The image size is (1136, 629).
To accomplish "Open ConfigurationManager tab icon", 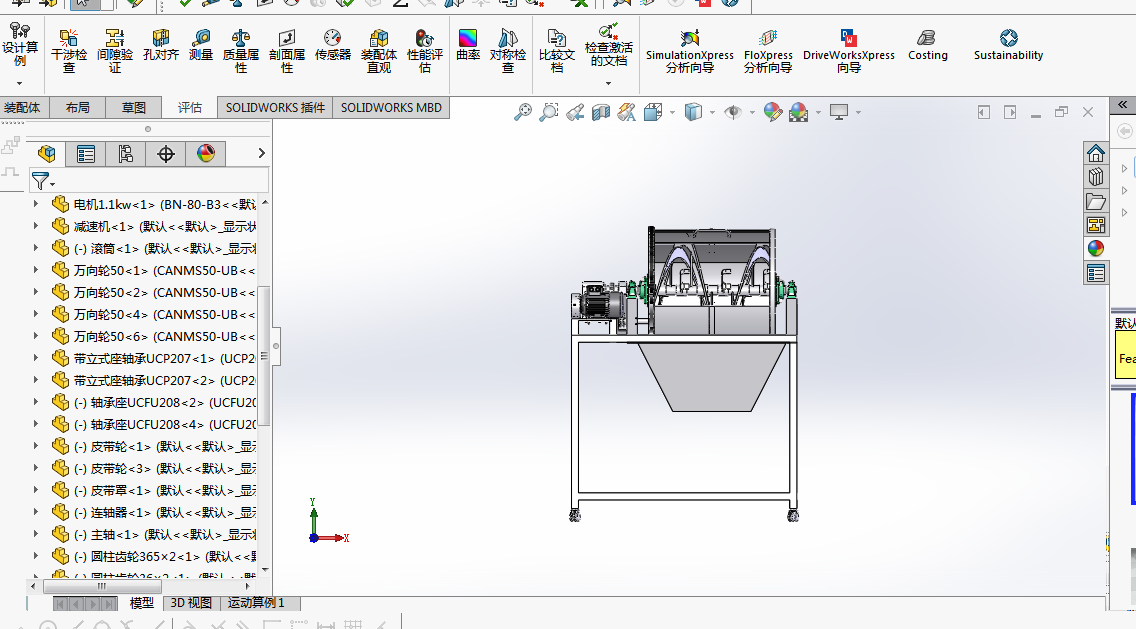I will click(x=125, y=154).
